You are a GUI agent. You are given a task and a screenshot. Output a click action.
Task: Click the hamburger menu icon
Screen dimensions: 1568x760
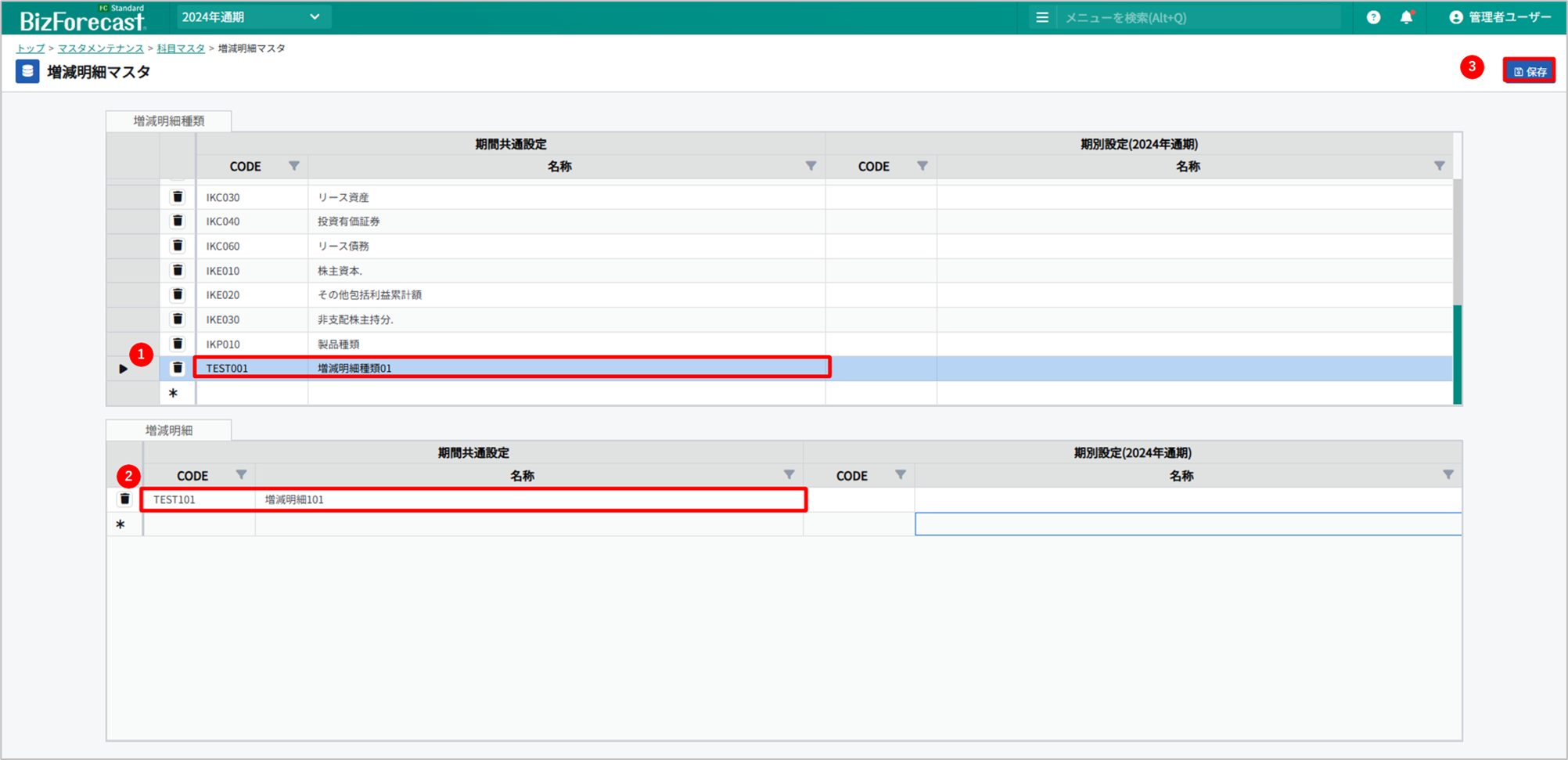[1041, 17]
